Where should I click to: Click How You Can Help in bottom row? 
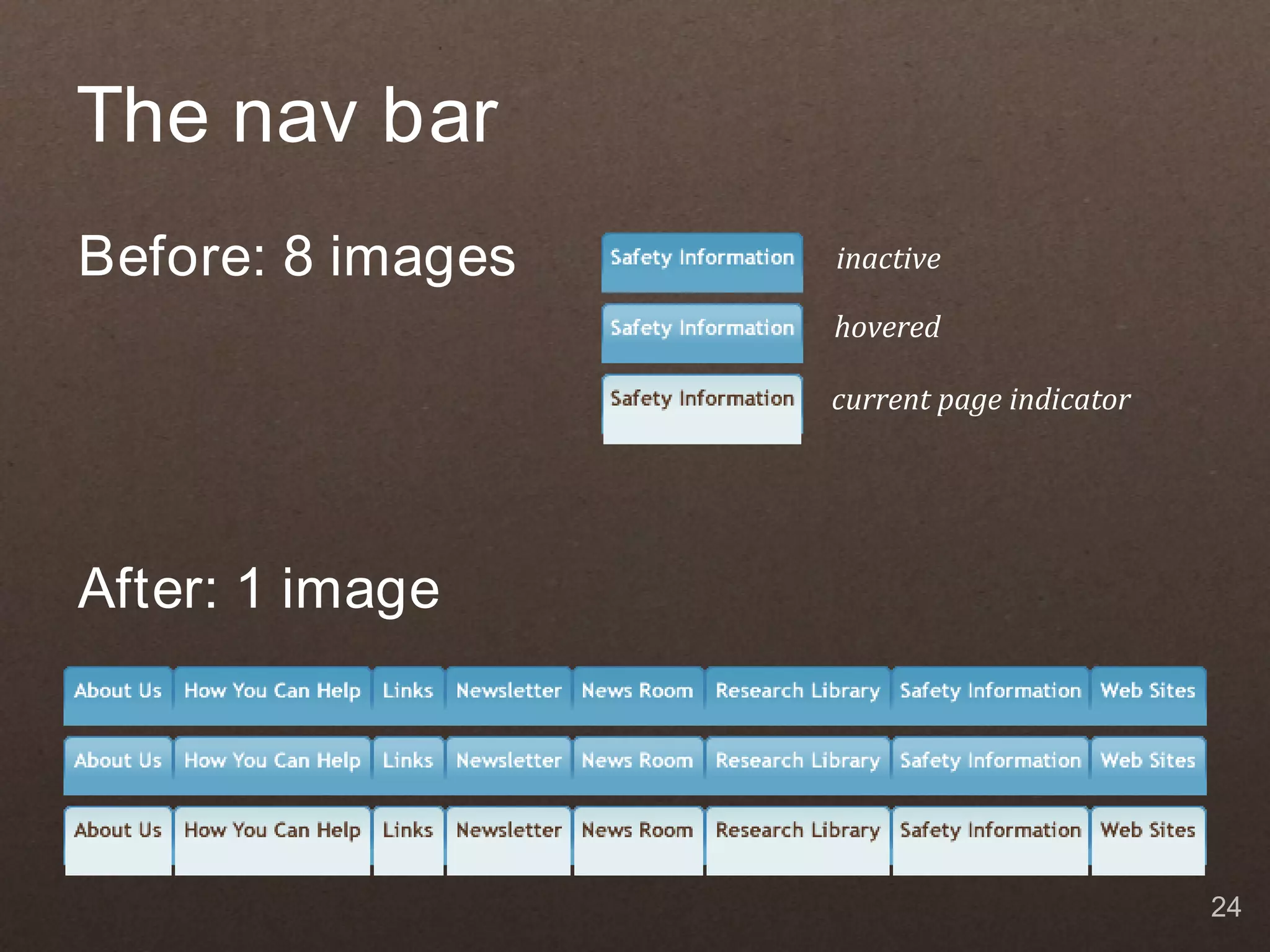[x=272, y=840]
